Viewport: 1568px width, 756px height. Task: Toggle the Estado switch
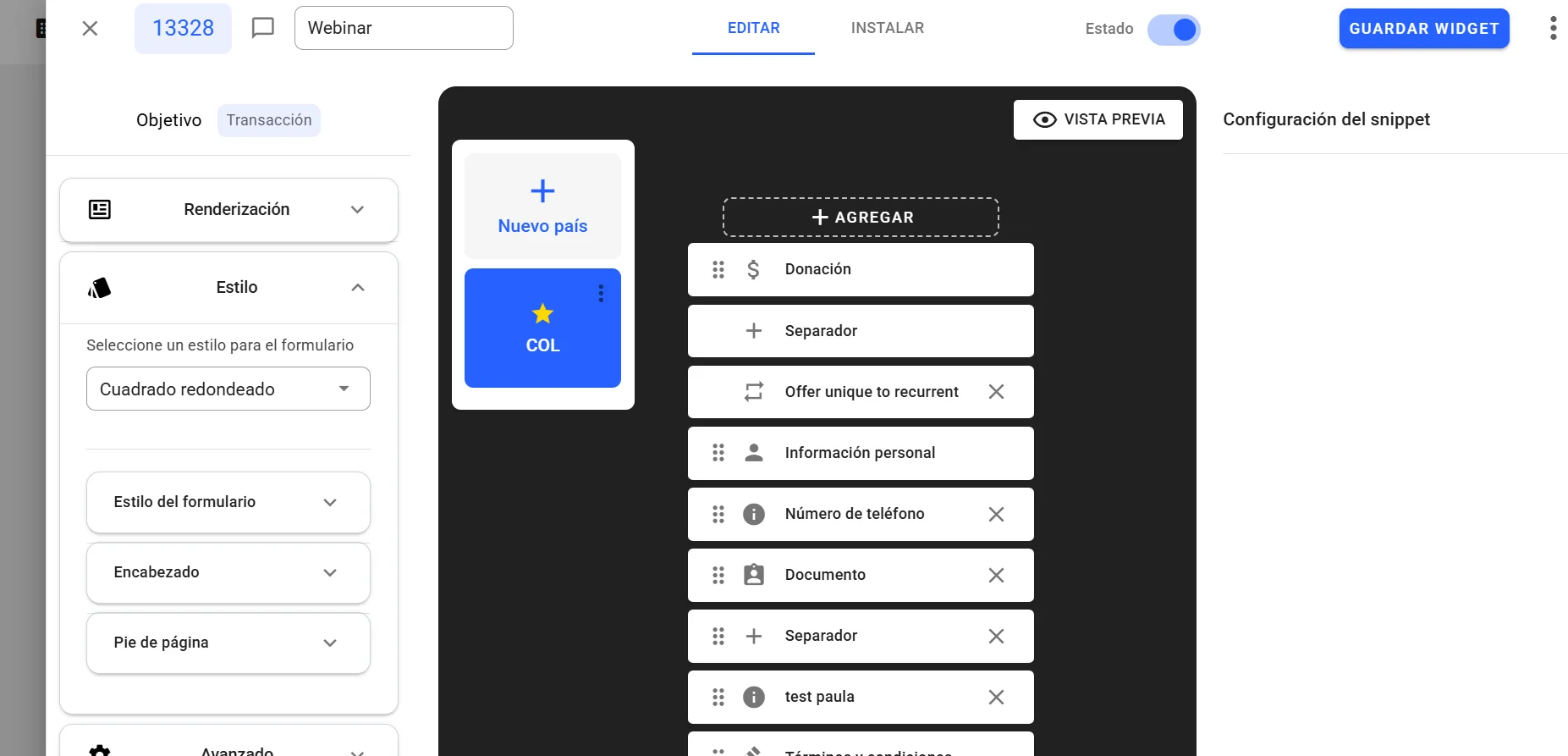click(1174, 30)
